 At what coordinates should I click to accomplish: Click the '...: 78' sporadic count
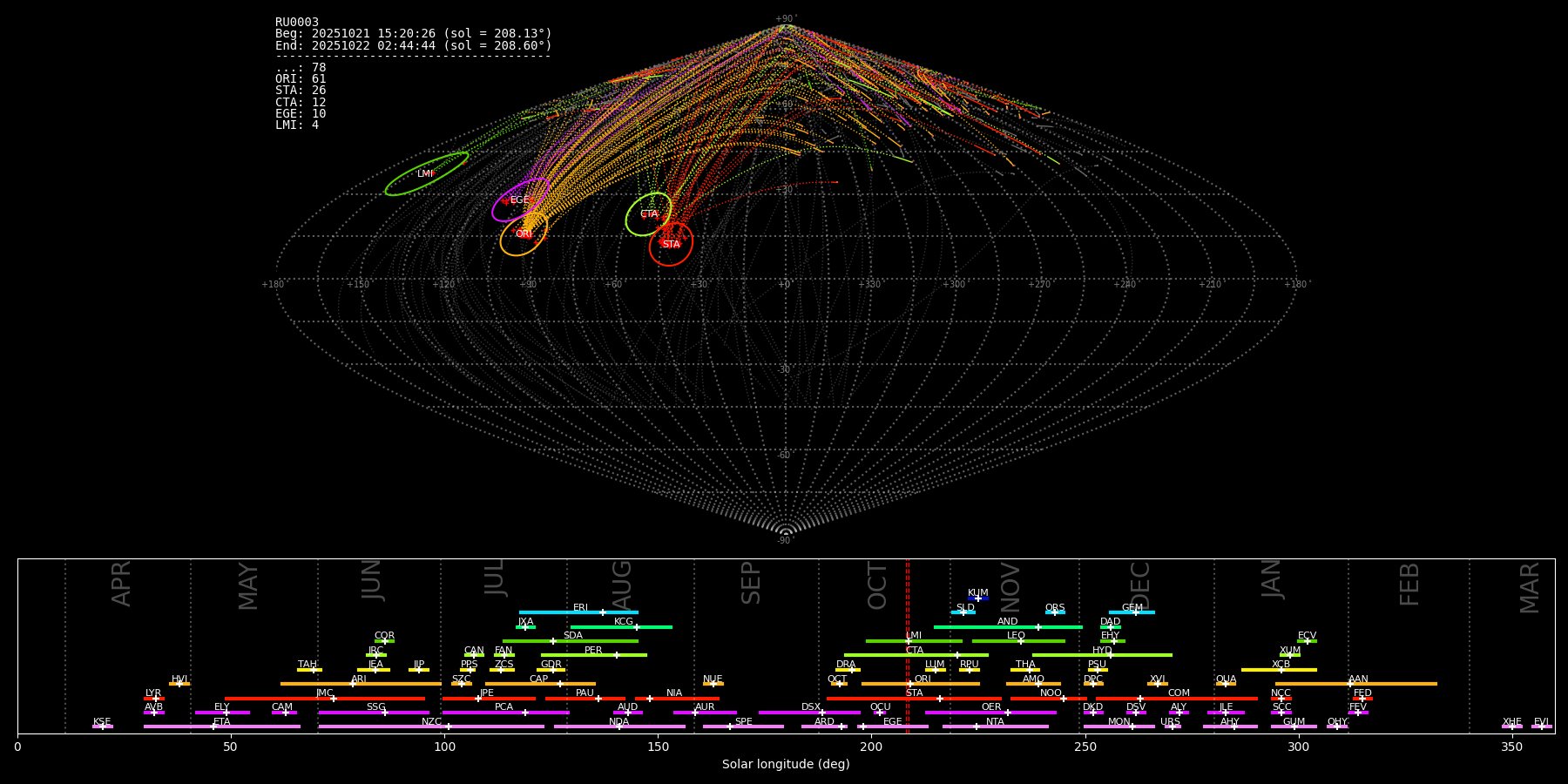301,67
